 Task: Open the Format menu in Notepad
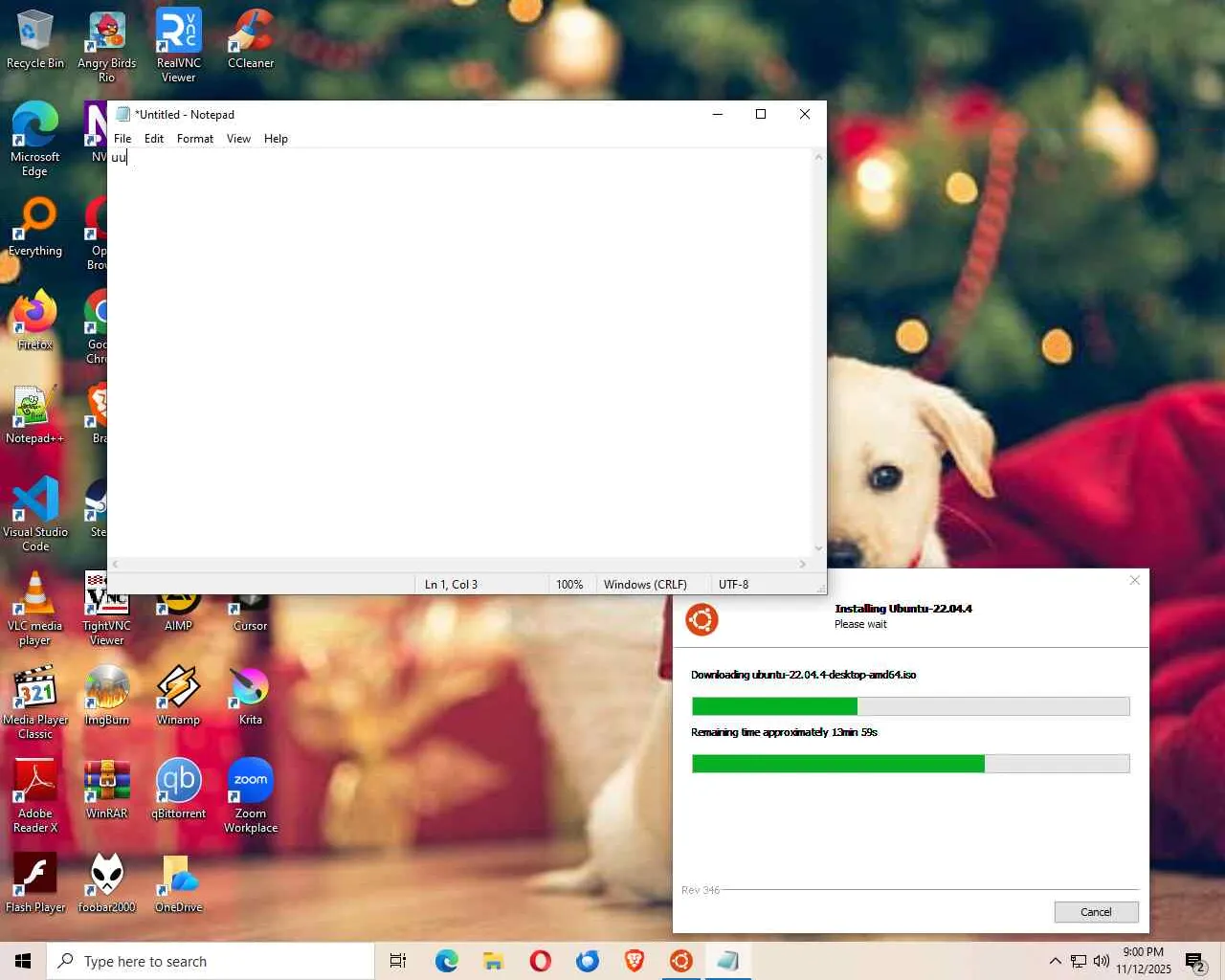click(x=195, y=139)
